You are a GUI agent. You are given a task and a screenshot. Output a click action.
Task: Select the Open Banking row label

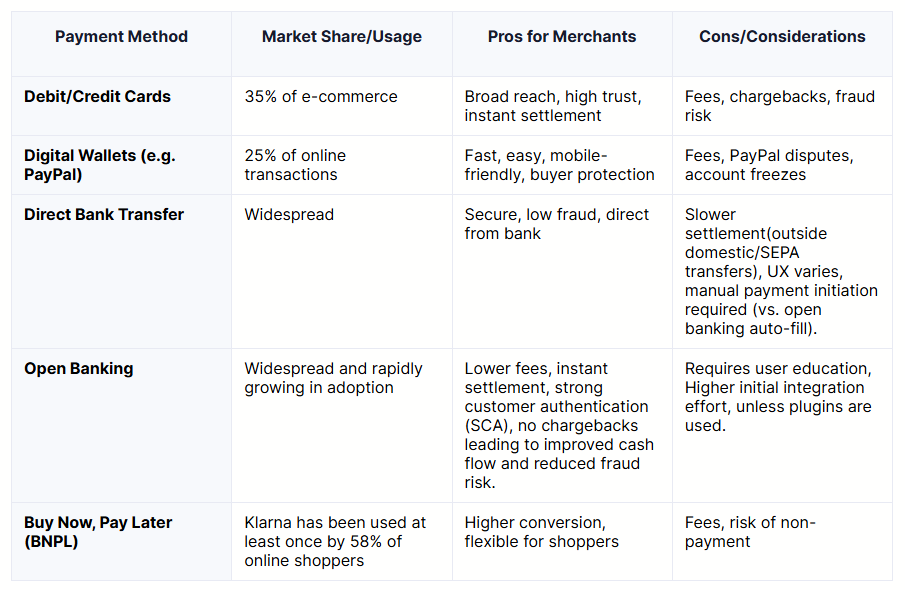[78, 368]
